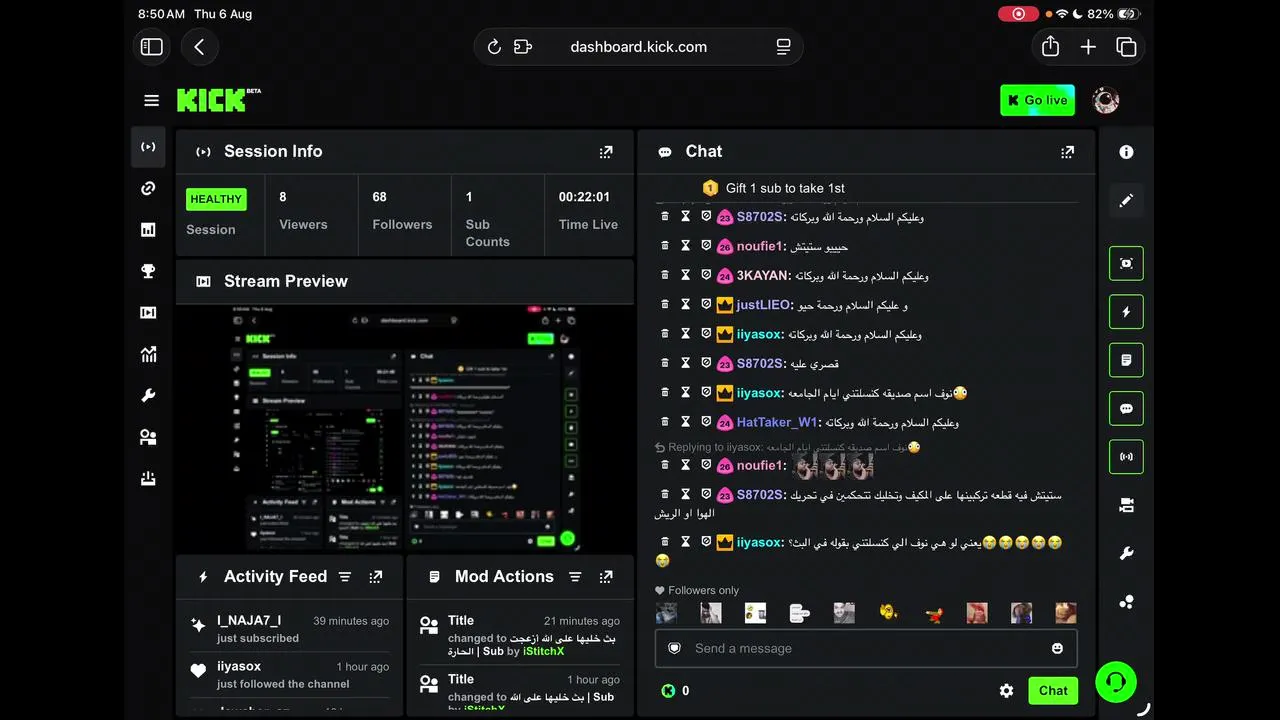This screenshot has height=720, width=1280.
Task: Open the camera icon in right sidebar
Action: click(1126, 506)
